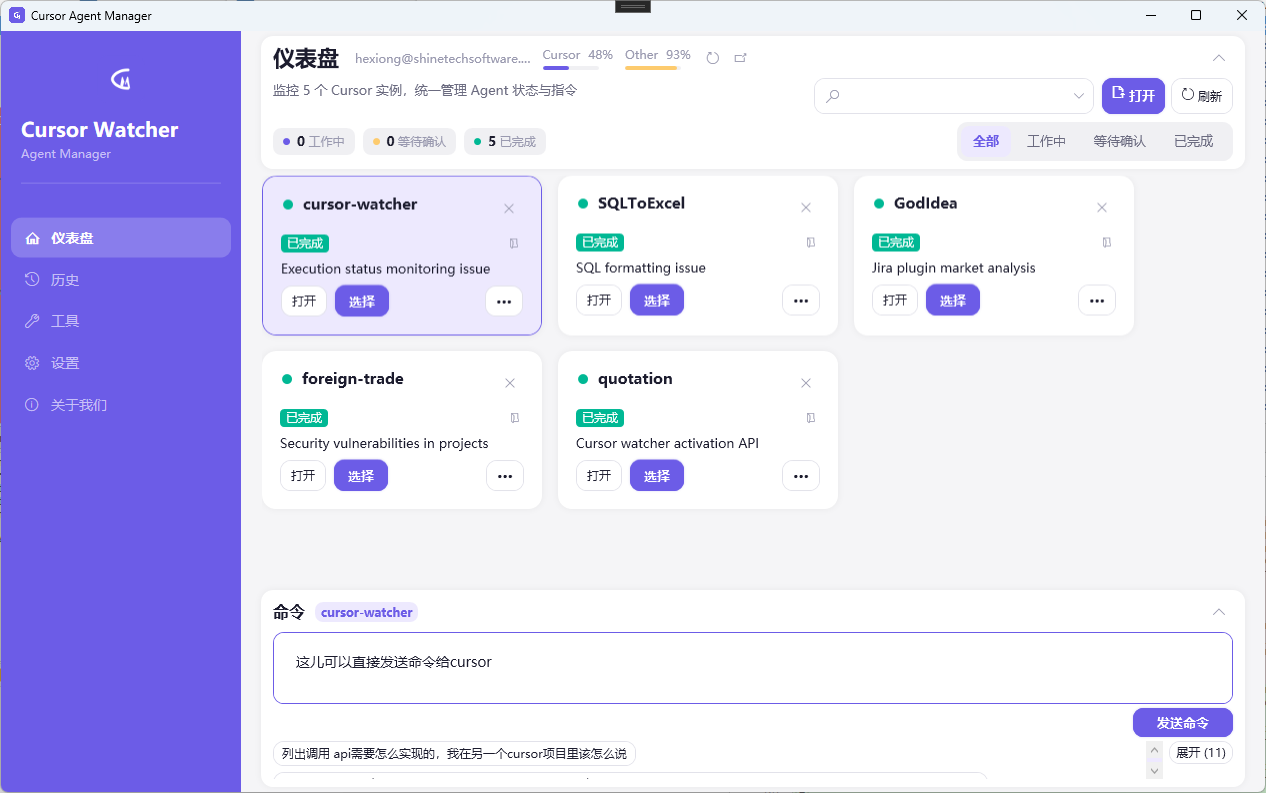Close the cursor-watcher card with its X
Viewport: 1266px width, 793px height.
click(509, 209)
